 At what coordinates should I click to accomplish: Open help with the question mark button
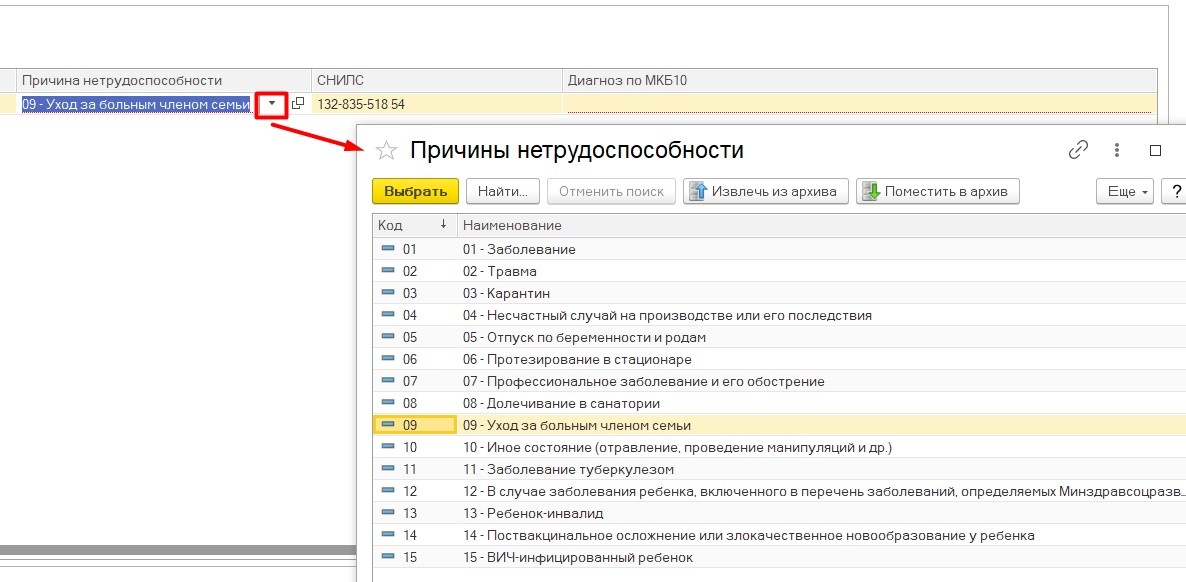pyautogui.click(x=1175, y=191)
